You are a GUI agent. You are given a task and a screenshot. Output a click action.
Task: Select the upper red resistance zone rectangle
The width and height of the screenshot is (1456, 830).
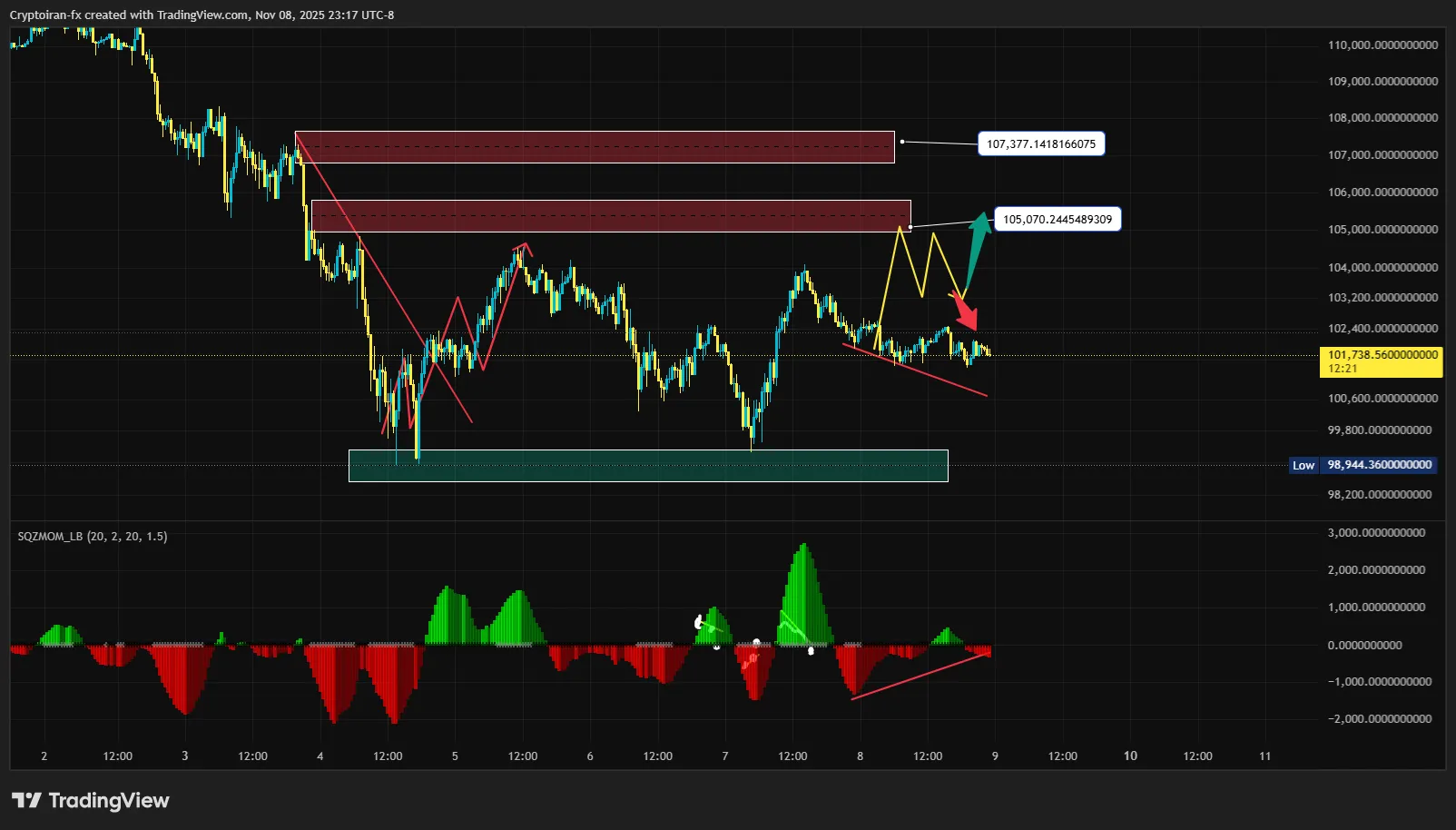pos(595,147)
